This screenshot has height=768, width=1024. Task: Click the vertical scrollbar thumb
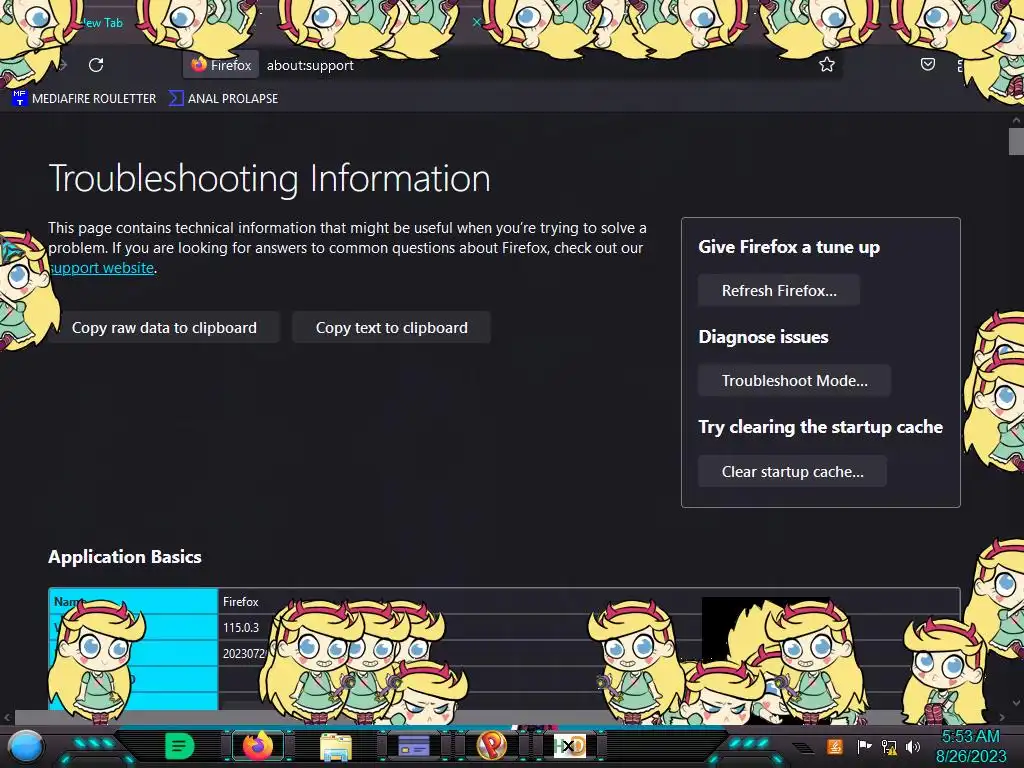click(1016, 142)
